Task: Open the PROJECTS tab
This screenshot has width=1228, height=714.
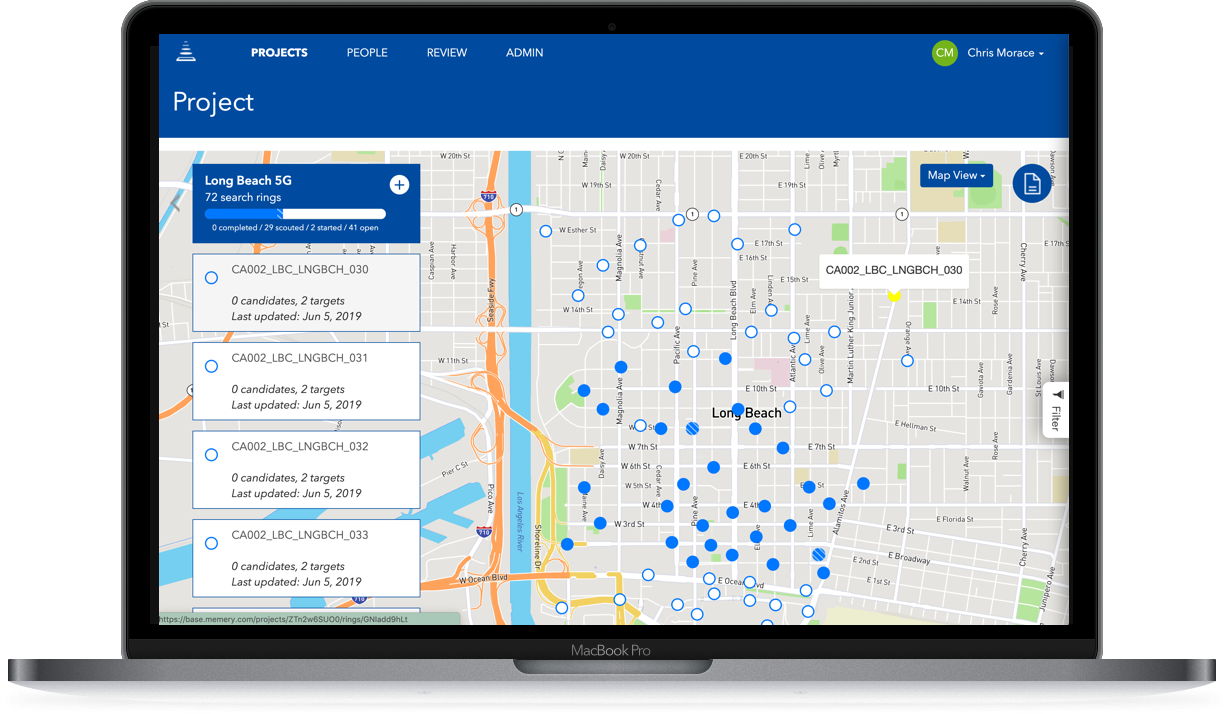Action: pyautogui.click(x=279, y=53)
